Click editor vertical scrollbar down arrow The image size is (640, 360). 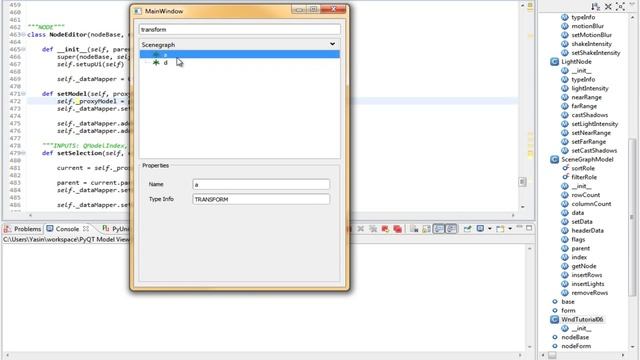(522, 207)
